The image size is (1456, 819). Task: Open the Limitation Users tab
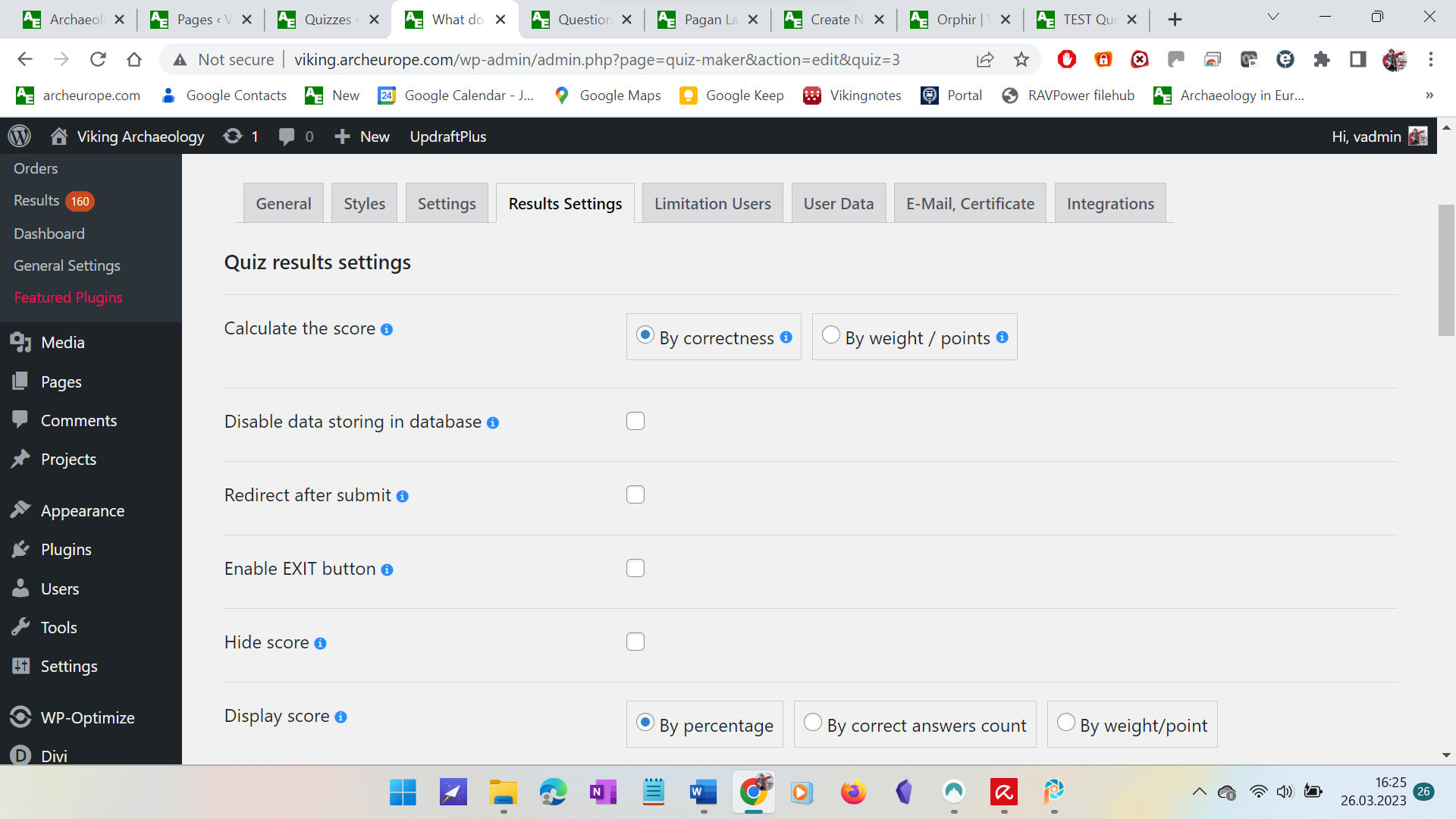click(x=711, y=203)
